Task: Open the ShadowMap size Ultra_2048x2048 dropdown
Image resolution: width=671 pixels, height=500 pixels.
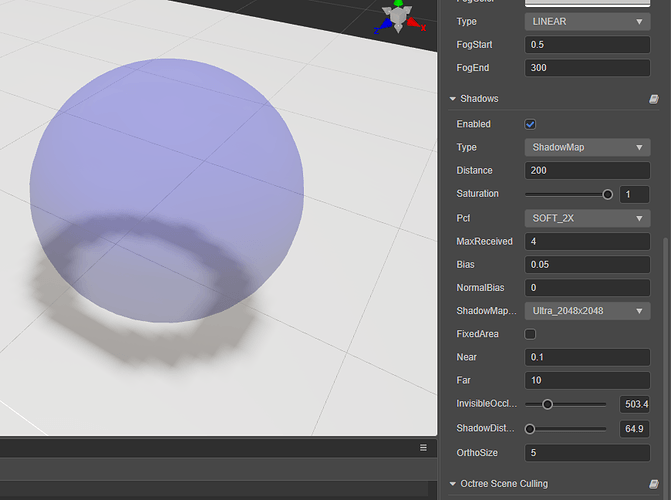Action: tap(588, 311)
